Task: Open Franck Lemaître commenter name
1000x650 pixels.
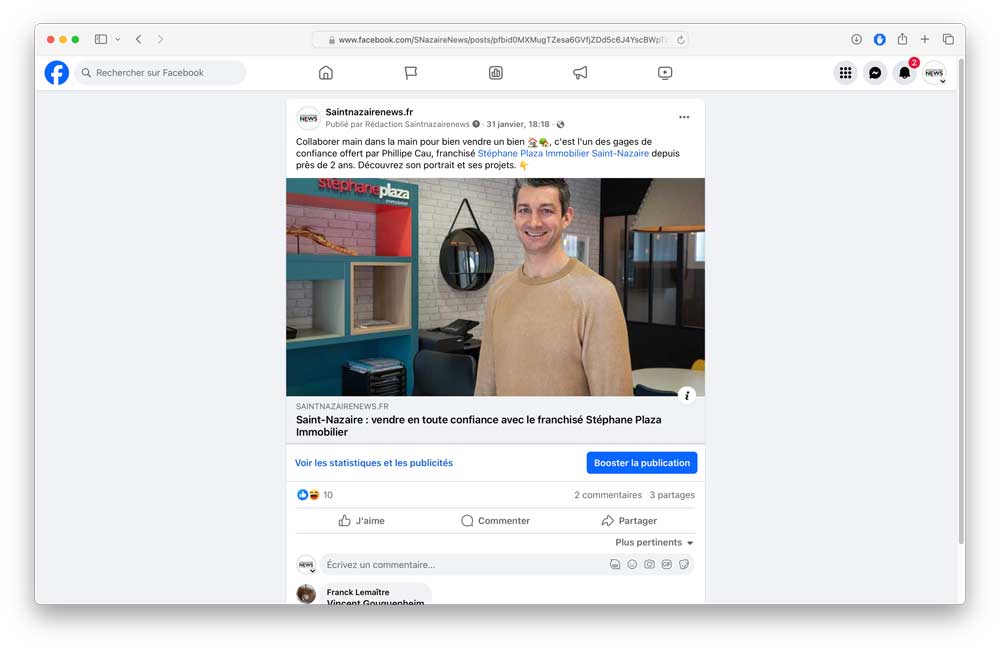Action: click(358, 592)
